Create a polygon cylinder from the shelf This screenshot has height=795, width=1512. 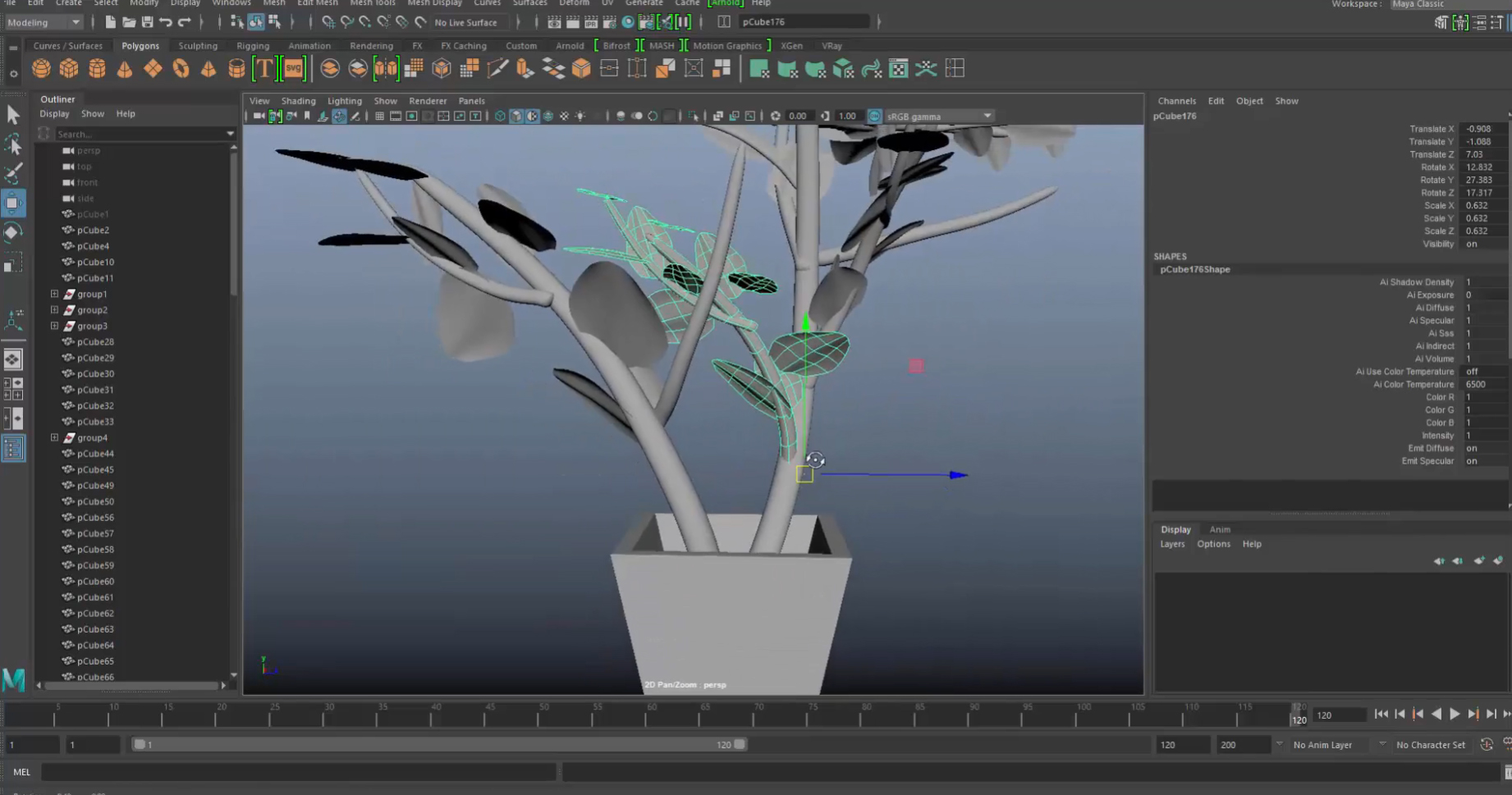[x=97, y=69]
